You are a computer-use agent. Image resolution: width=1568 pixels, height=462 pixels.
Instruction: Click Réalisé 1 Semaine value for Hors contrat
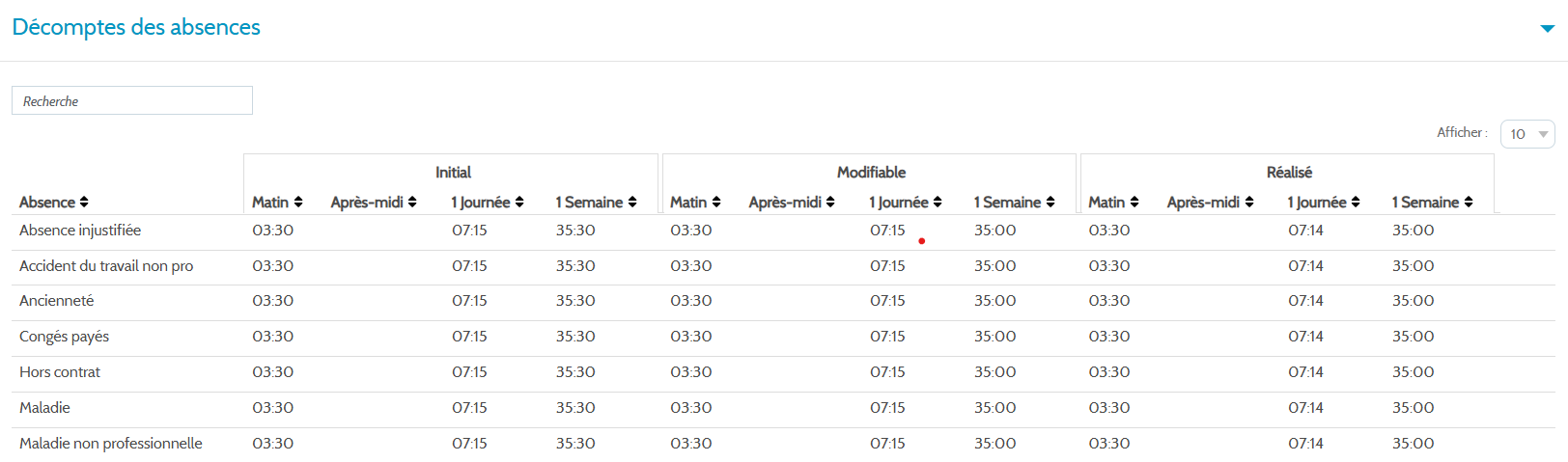[x=1413, y=372]
